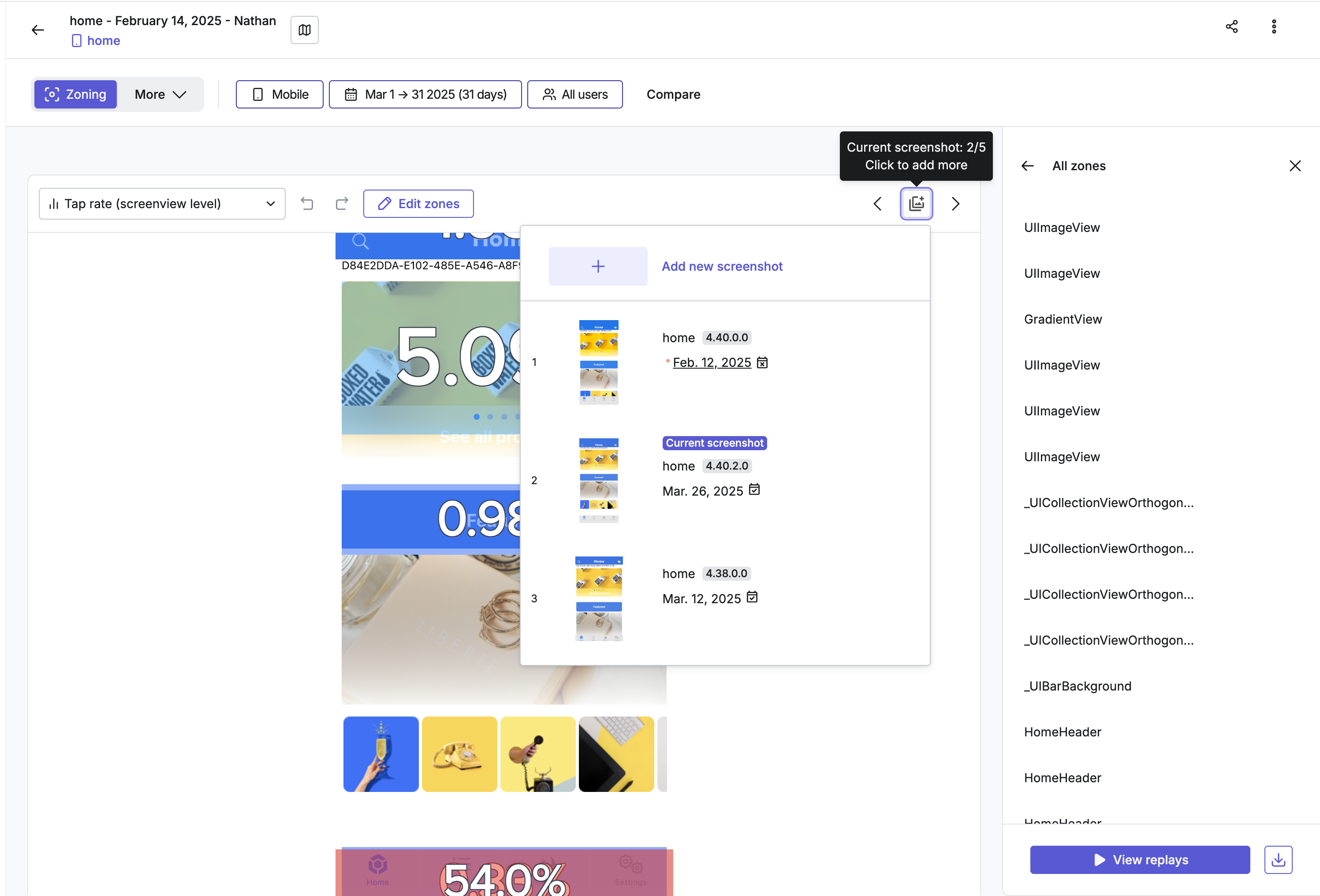Select the first HomeHeader zone
Image resolution: width=1320 pixels, height=896 pixels.
1062,732
